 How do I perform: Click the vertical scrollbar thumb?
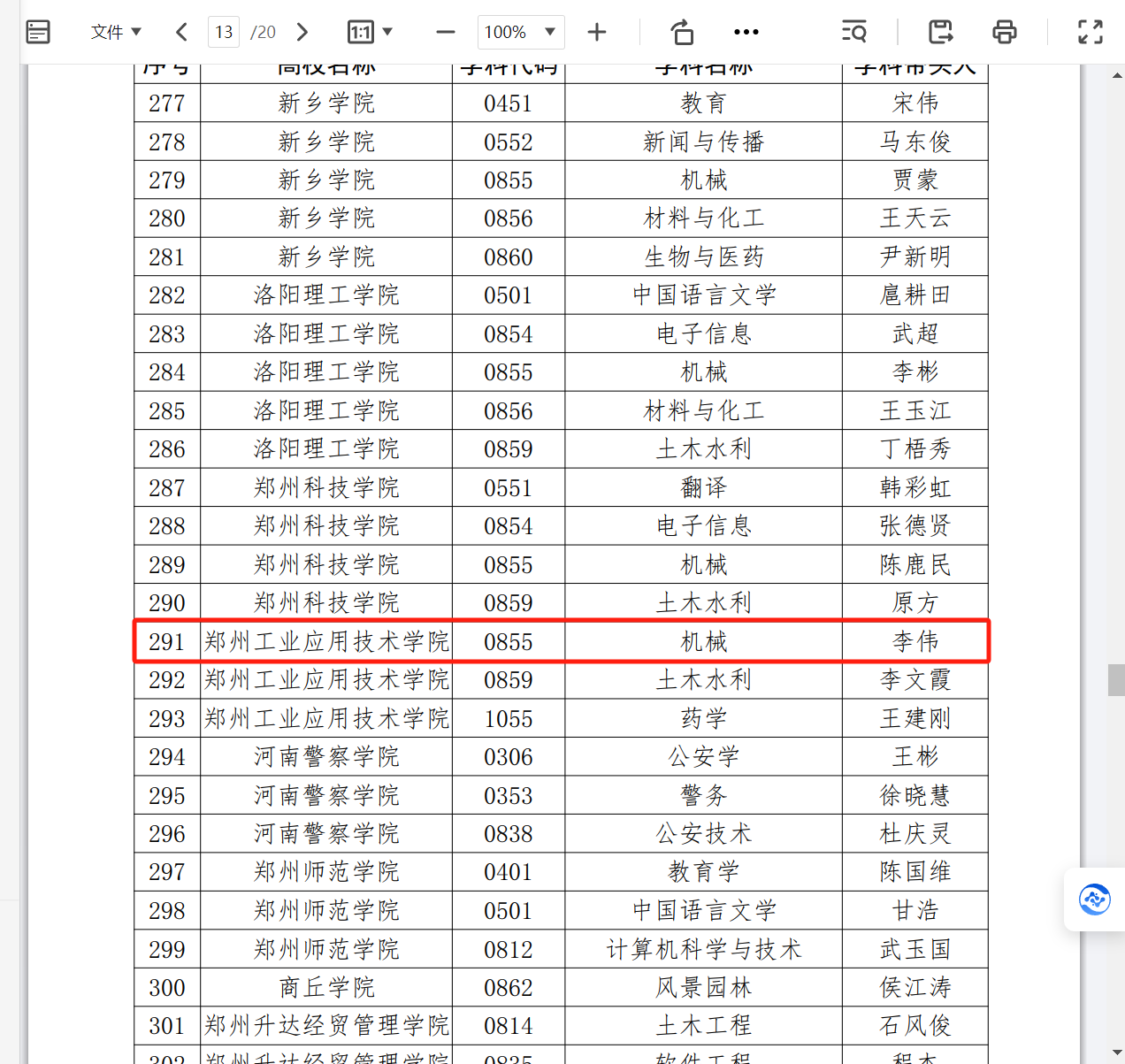point(1116,680)
